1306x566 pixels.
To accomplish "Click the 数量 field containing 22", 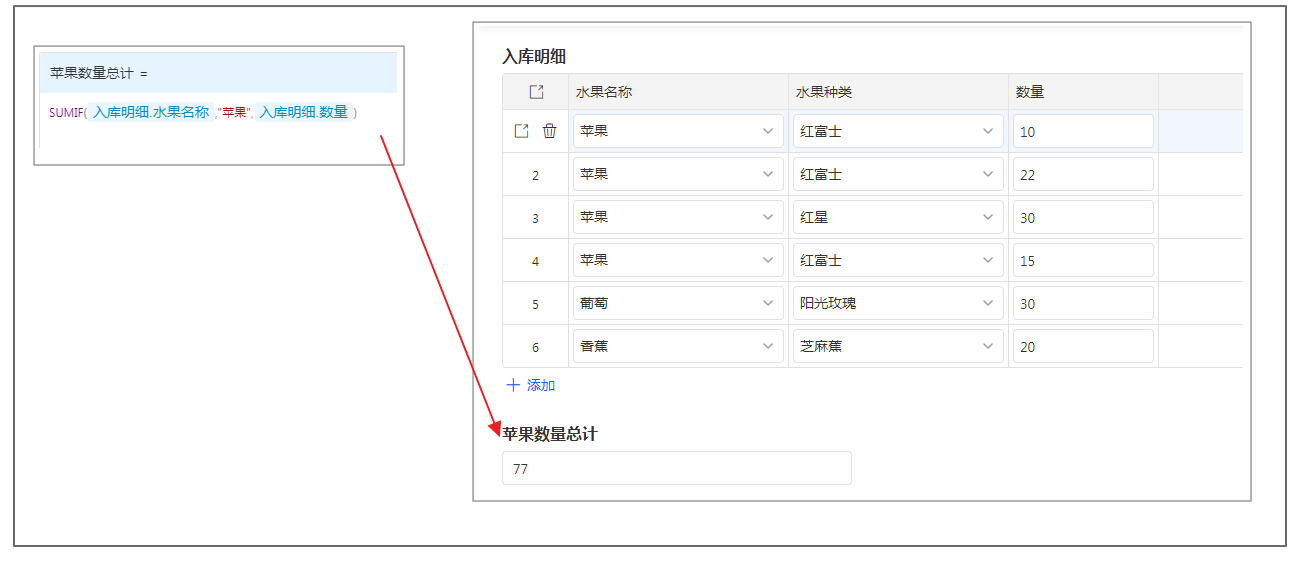I will (1082, 174).
